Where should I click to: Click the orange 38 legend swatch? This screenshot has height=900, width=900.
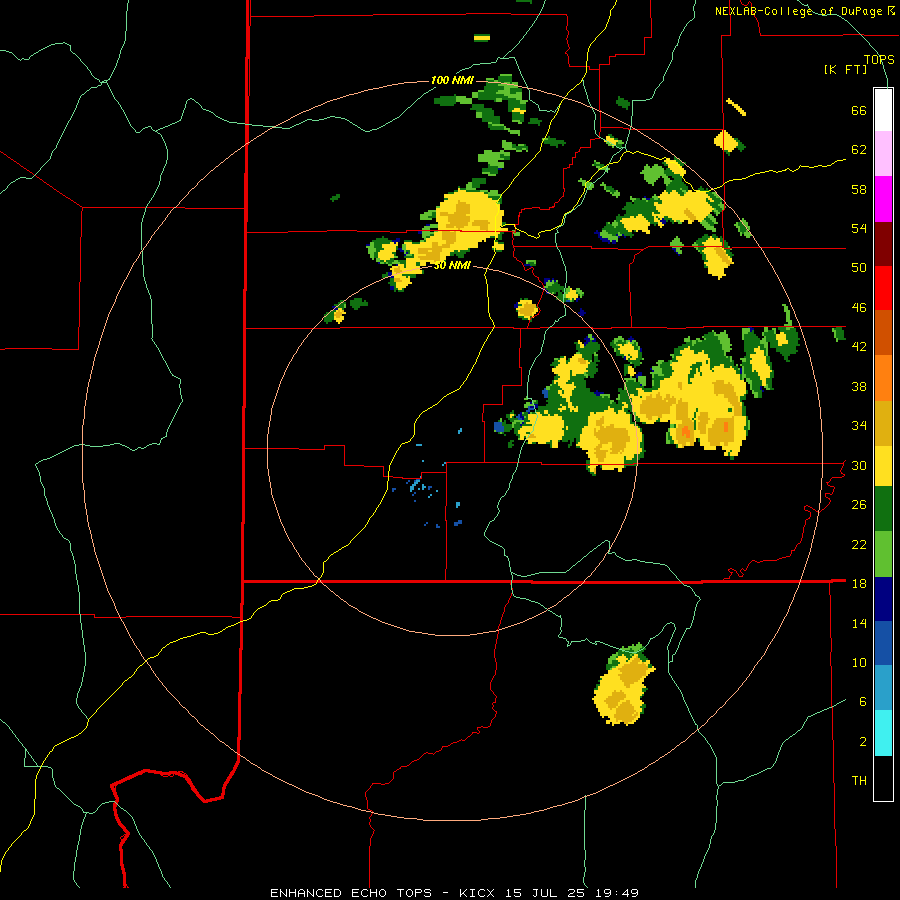(x=883, y=378)
